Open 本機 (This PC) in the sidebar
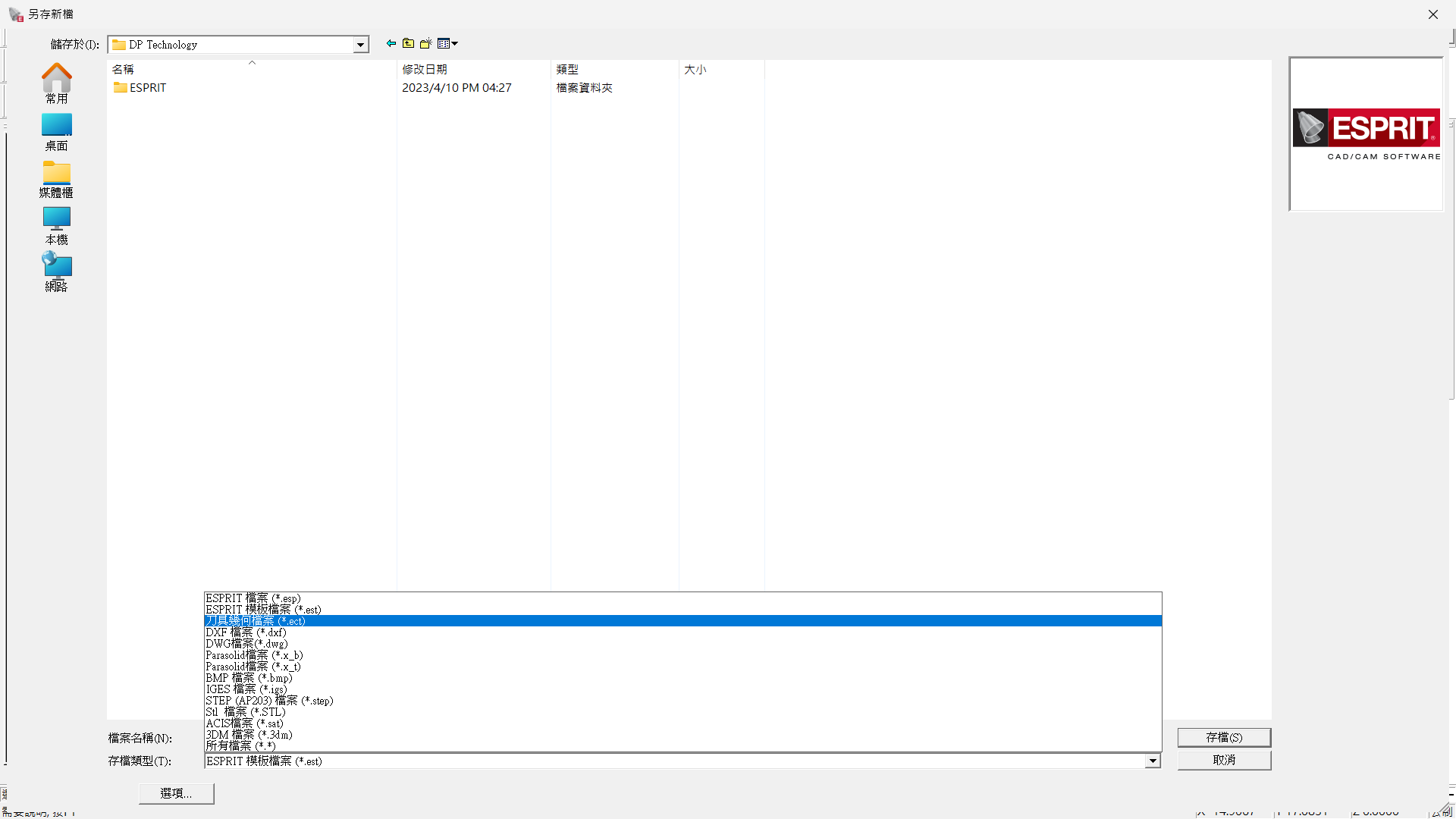This screenshot has width=1456, height=819. pyautogui.click(x=56, y=226)
